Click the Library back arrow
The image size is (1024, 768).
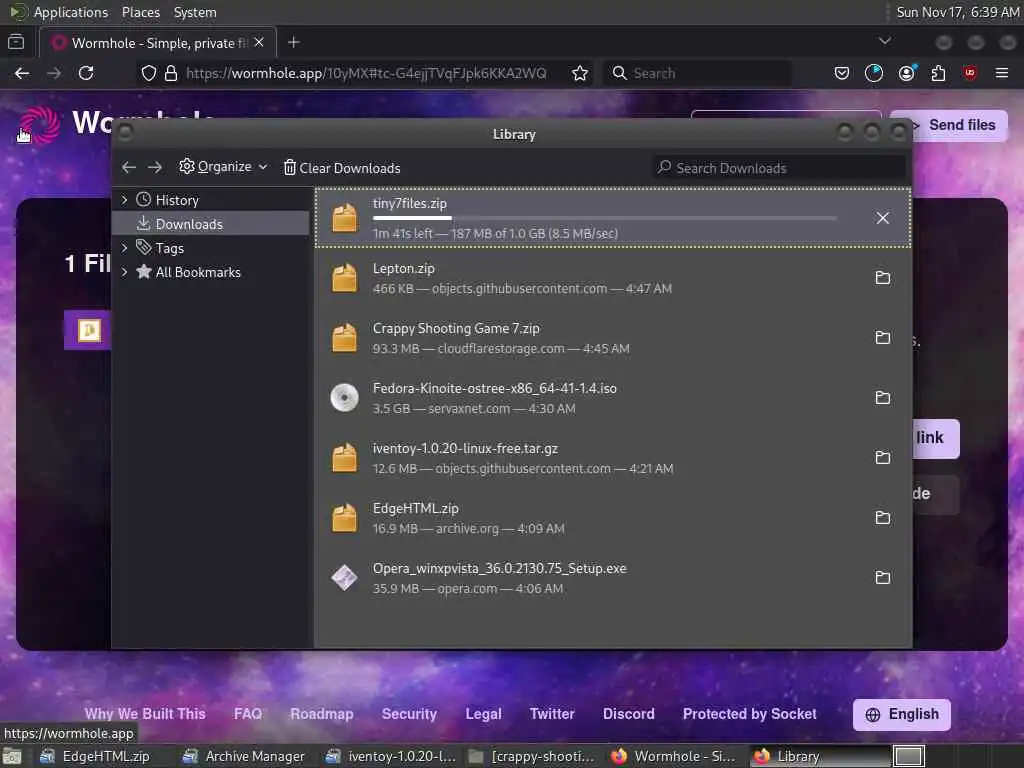point(129,168)
